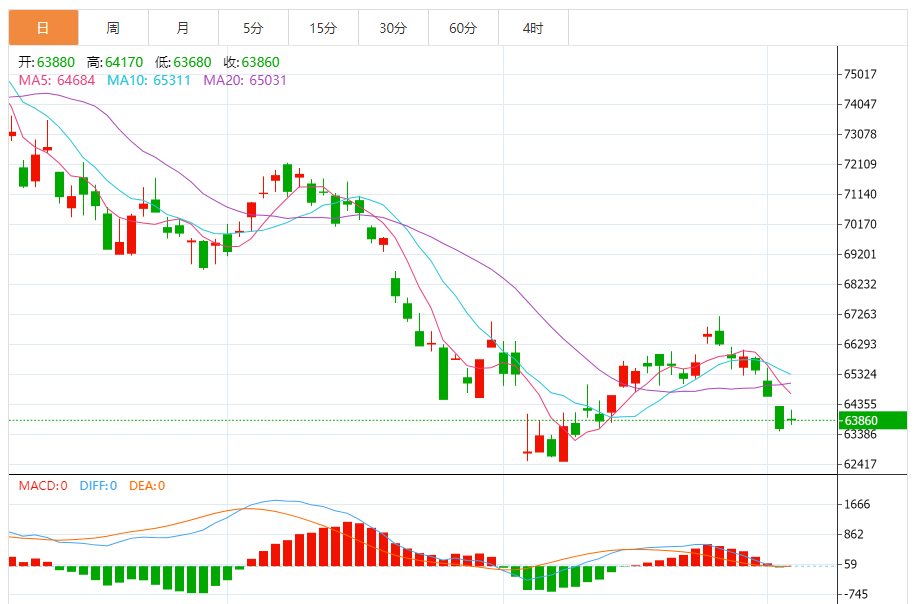Click the 73078 price axis label

coord(860,134)
